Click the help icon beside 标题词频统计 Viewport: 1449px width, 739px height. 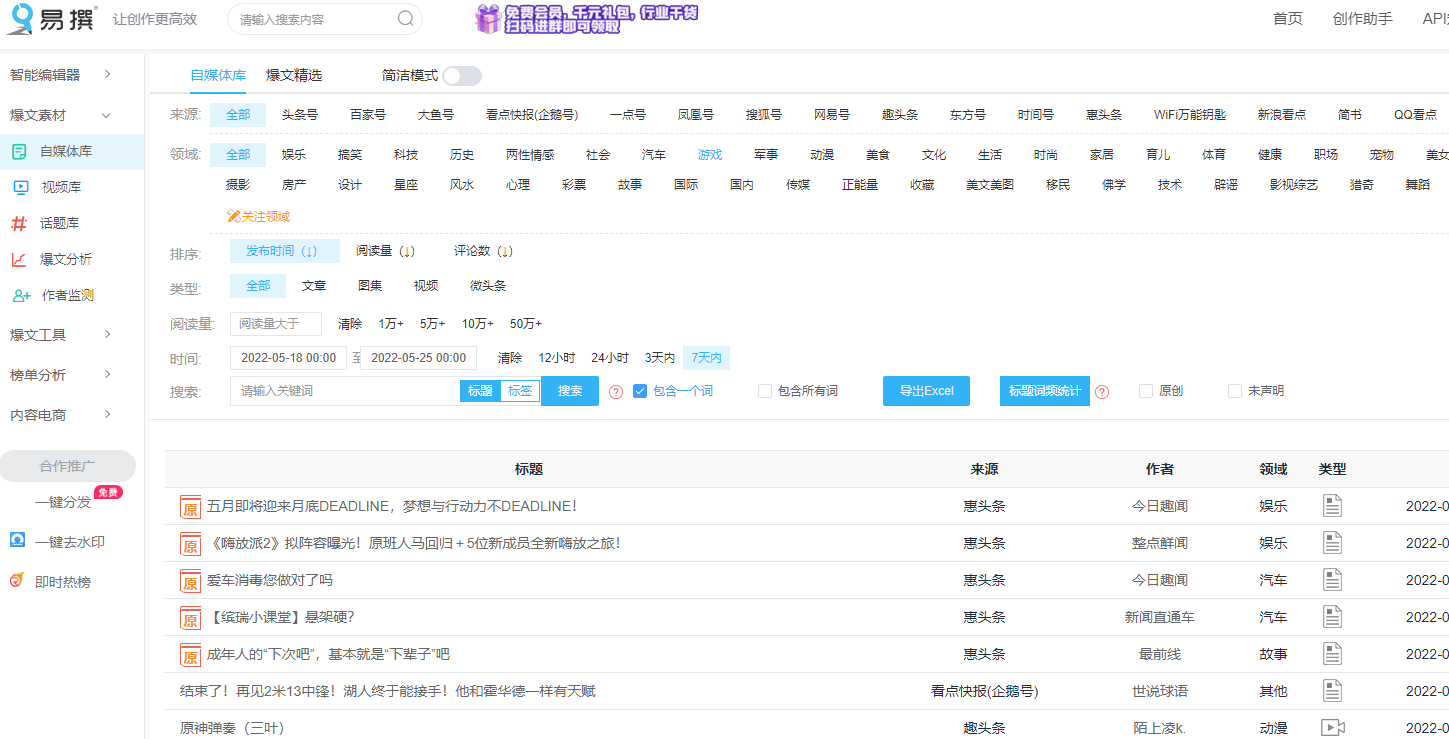coord(1102,392)
